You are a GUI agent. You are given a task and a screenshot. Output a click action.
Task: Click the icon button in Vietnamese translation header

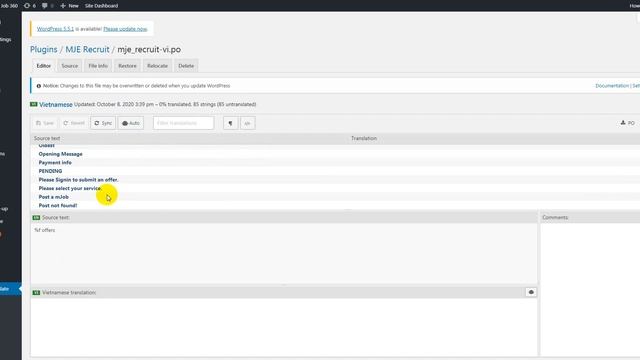click(x=531, y=292)
